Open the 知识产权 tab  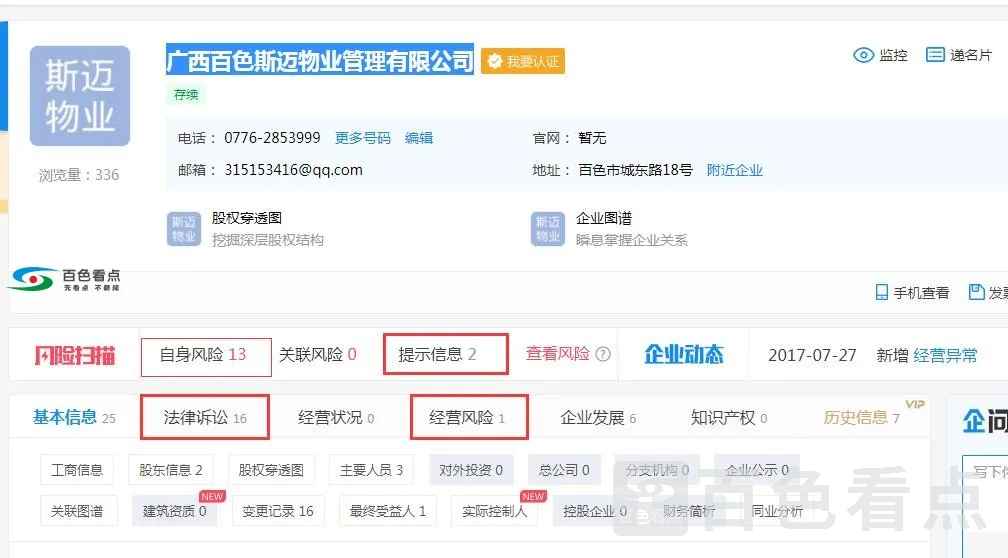click(729, 417)
